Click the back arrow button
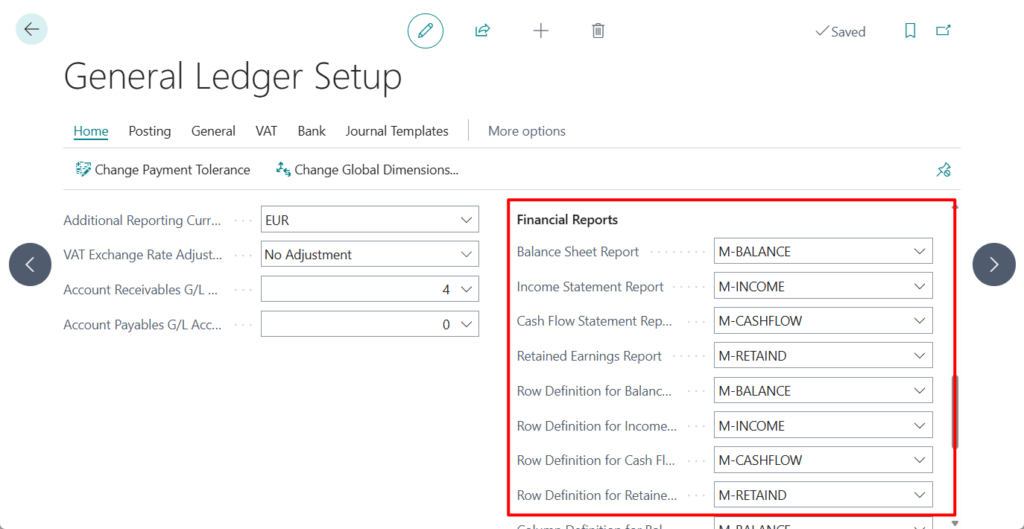Viewport: 1024px width, 529px height. (31, 30)
